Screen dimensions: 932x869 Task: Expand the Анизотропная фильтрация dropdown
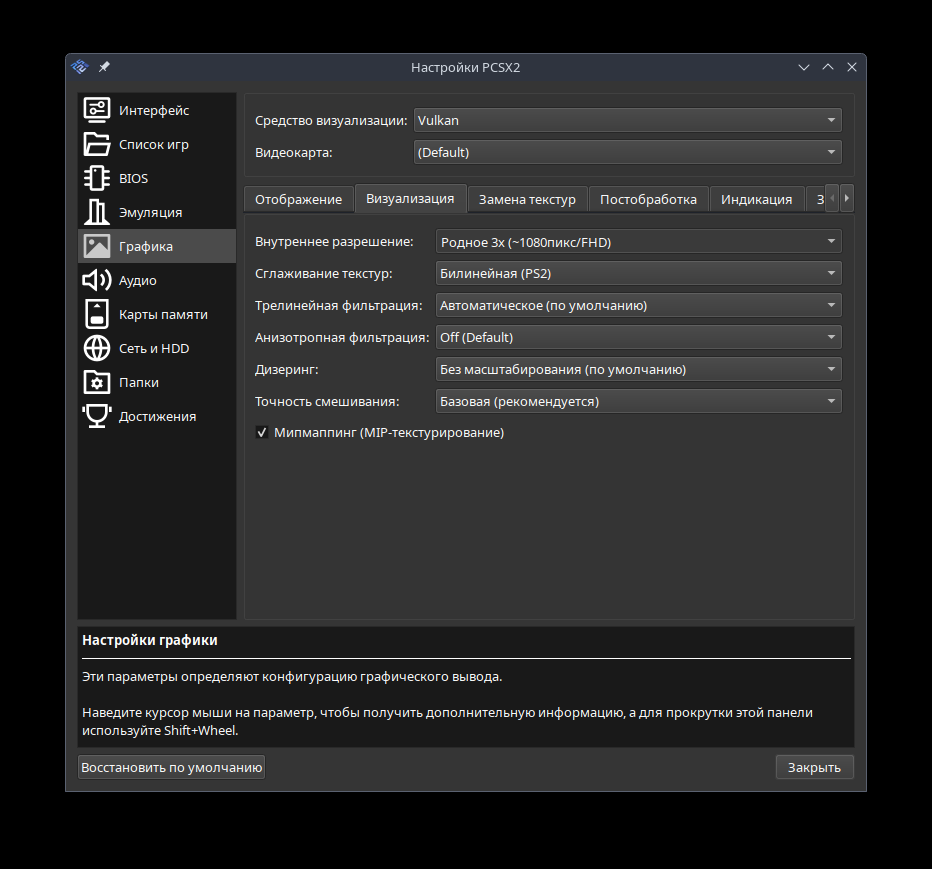(x=638, y=338)
